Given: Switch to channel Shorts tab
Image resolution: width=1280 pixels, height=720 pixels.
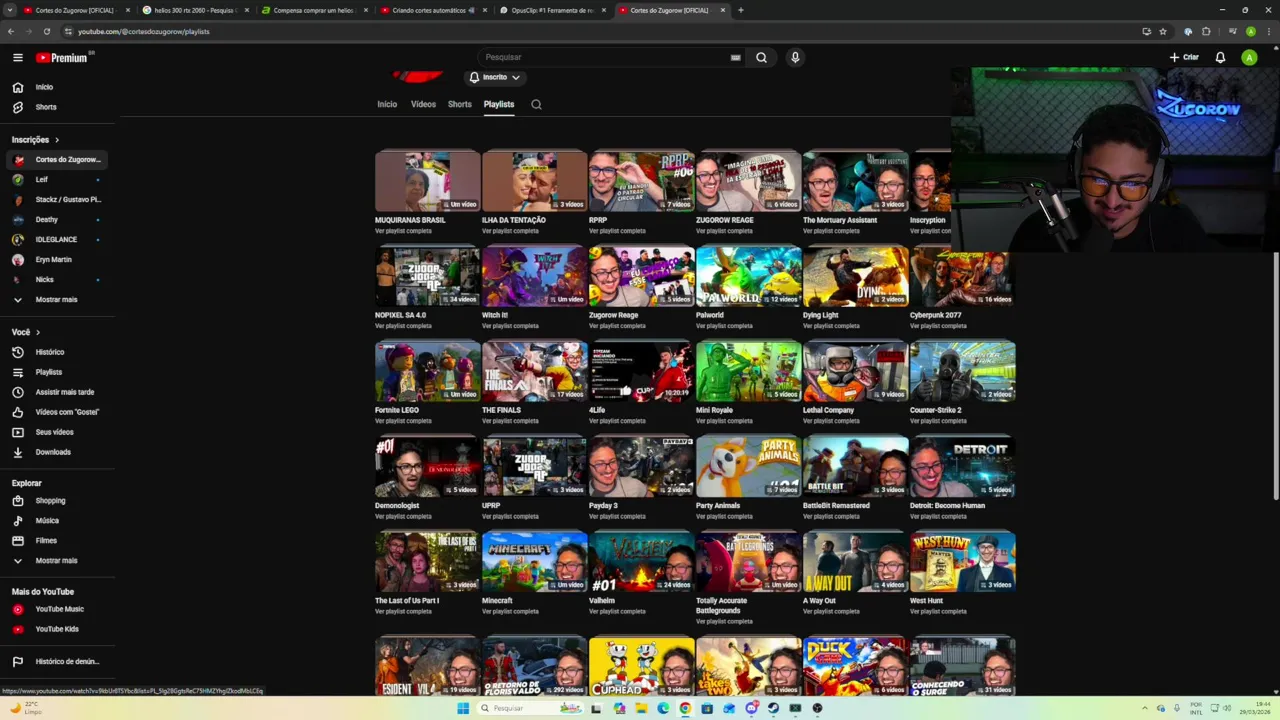Looking at the screenshot, I should coord(460,104).
